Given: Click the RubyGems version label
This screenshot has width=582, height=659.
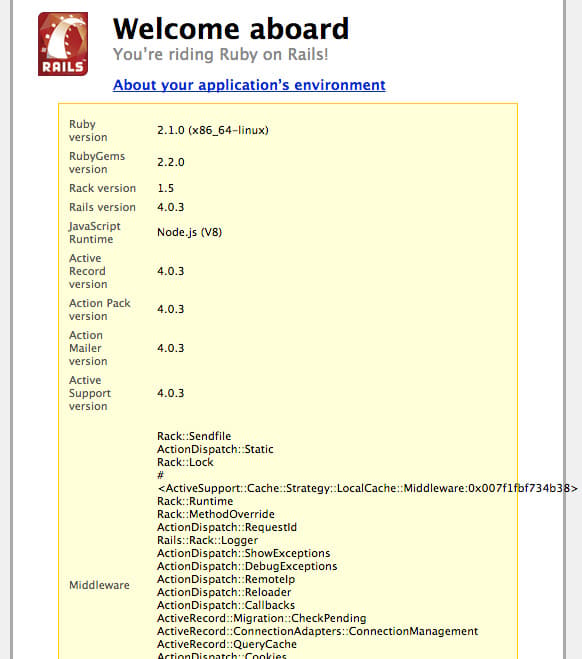Looking at the screenshot, I should point(97,163).
